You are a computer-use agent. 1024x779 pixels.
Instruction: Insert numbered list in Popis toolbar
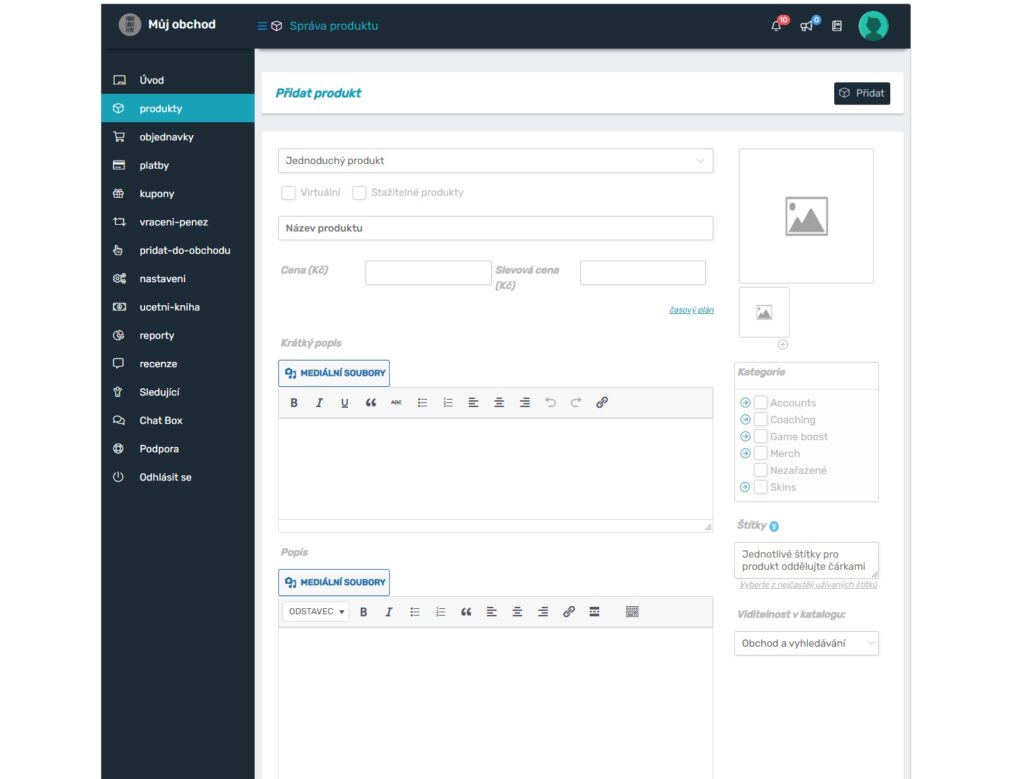[441, 612]
